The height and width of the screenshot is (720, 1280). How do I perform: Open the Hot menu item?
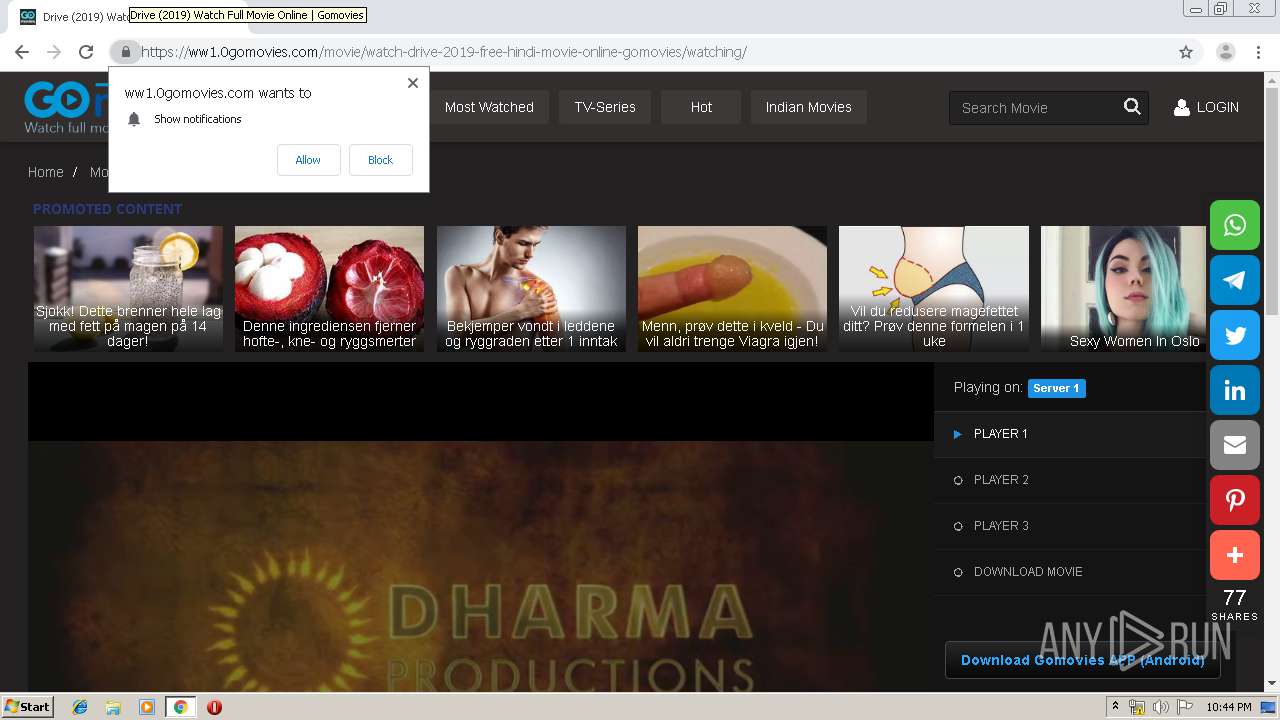(x=701, y=107)
